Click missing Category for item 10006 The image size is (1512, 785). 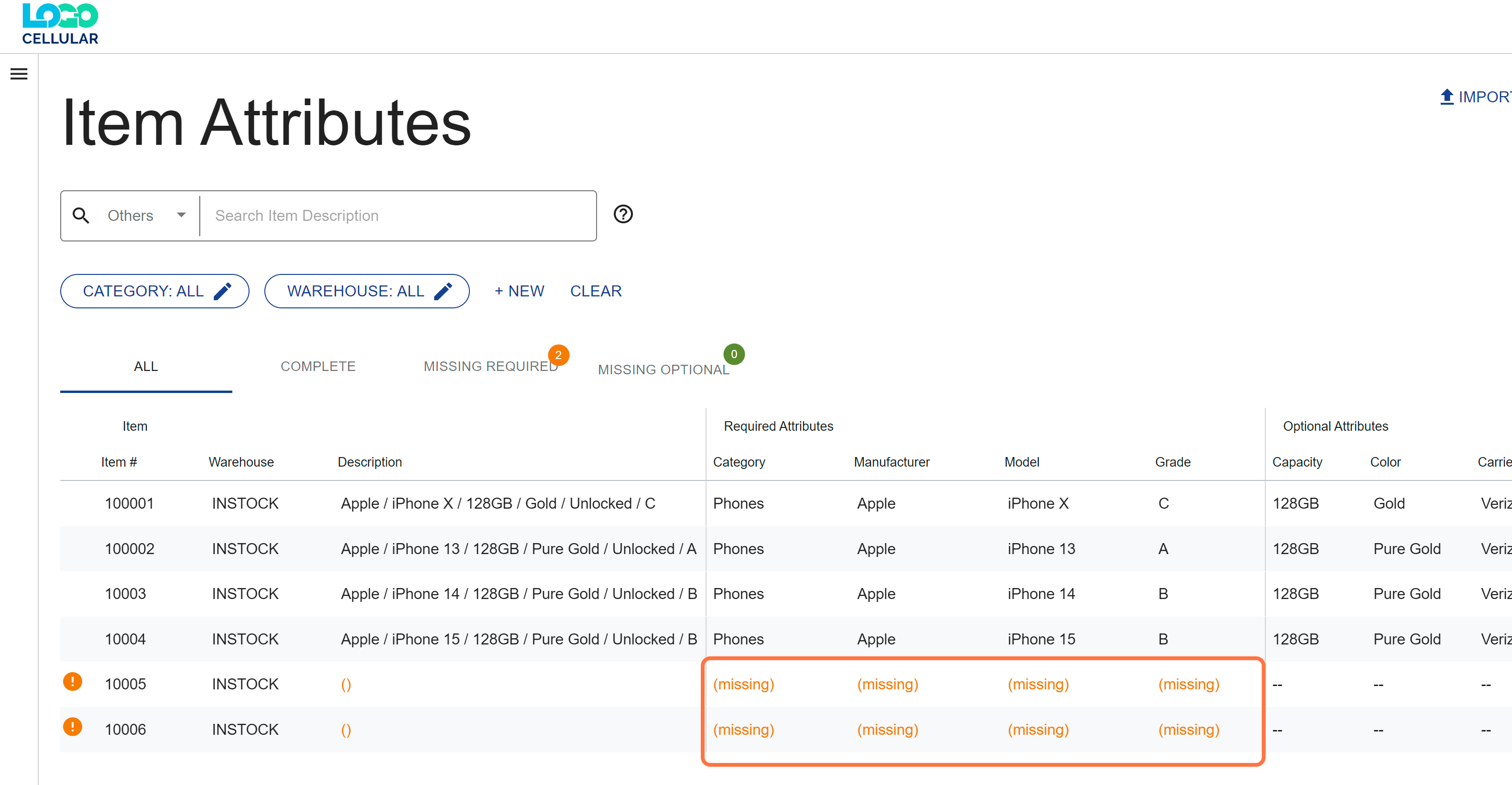(743, 730)
